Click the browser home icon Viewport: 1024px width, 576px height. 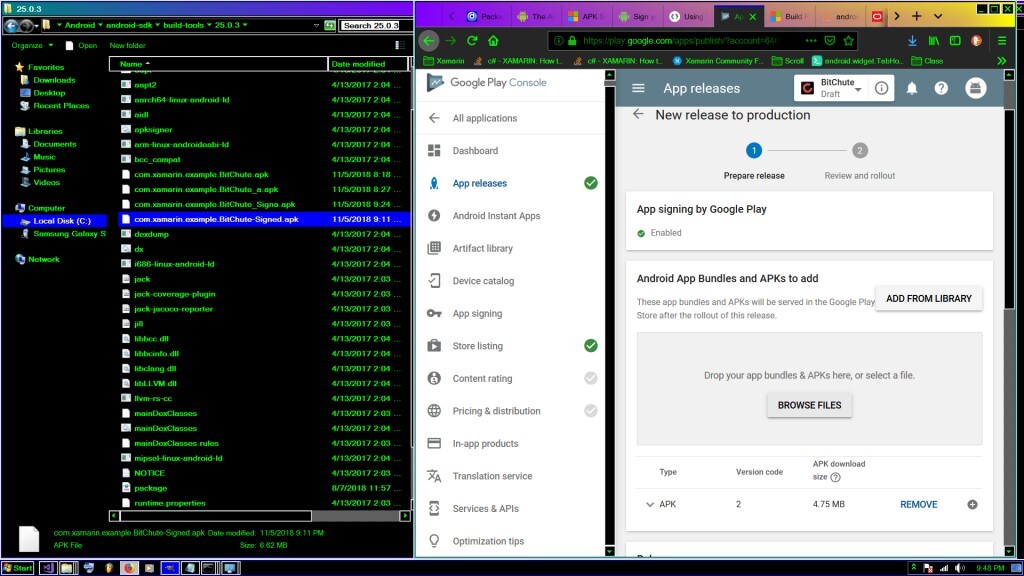click(494, 41)
